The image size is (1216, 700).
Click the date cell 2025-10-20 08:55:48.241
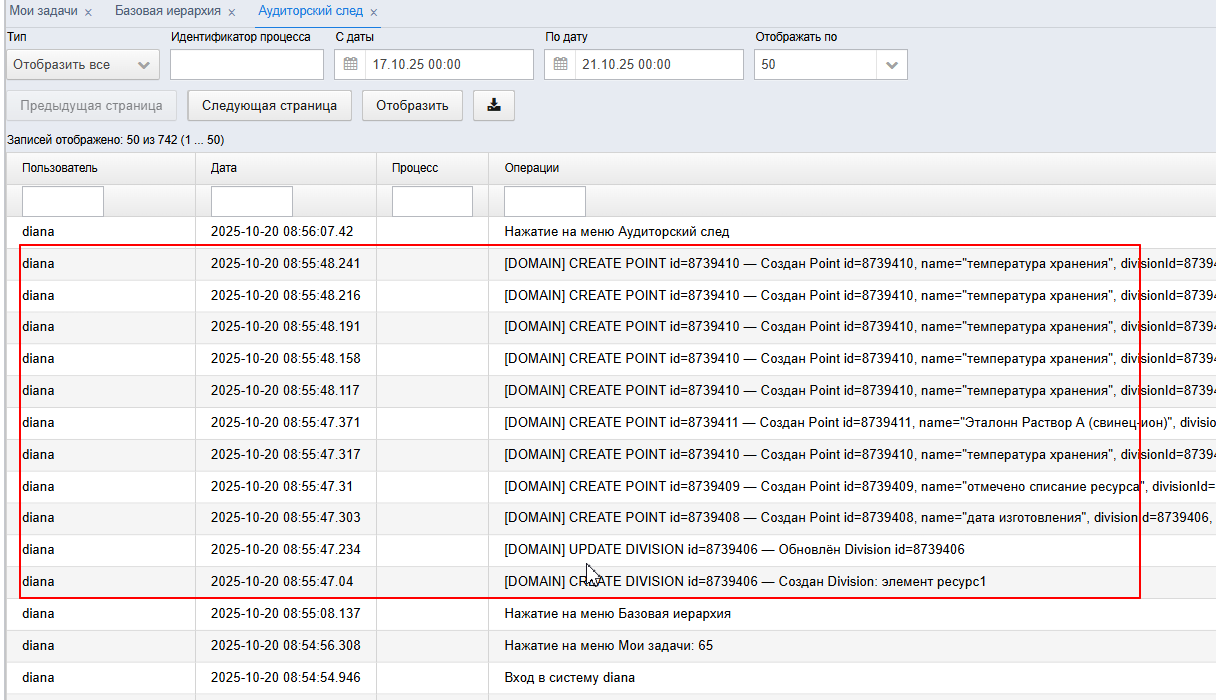[286, 263]
